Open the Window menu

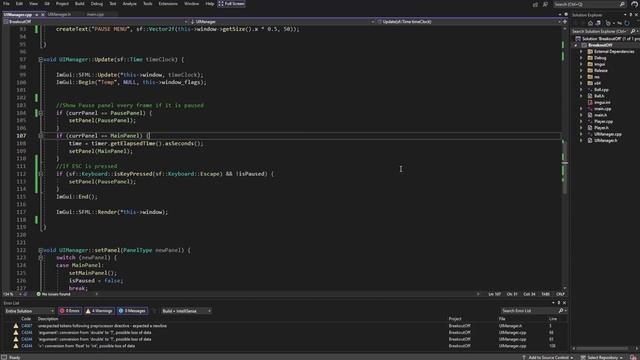click(191, 4)
